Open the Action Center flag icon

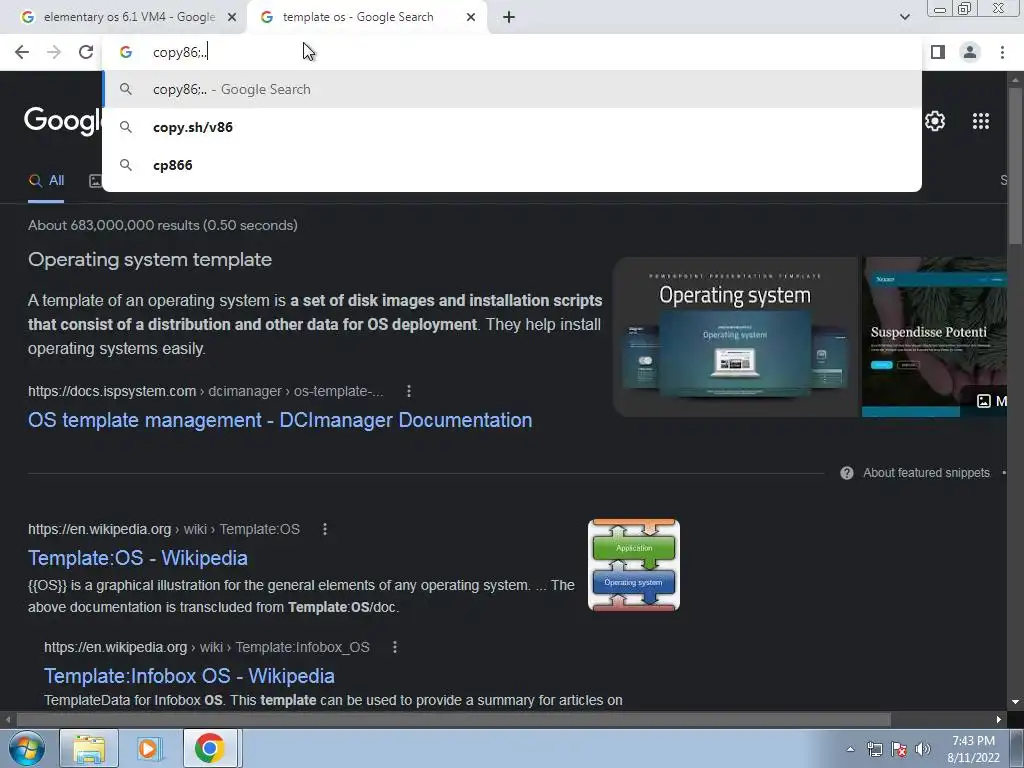[x=899, y=749]
